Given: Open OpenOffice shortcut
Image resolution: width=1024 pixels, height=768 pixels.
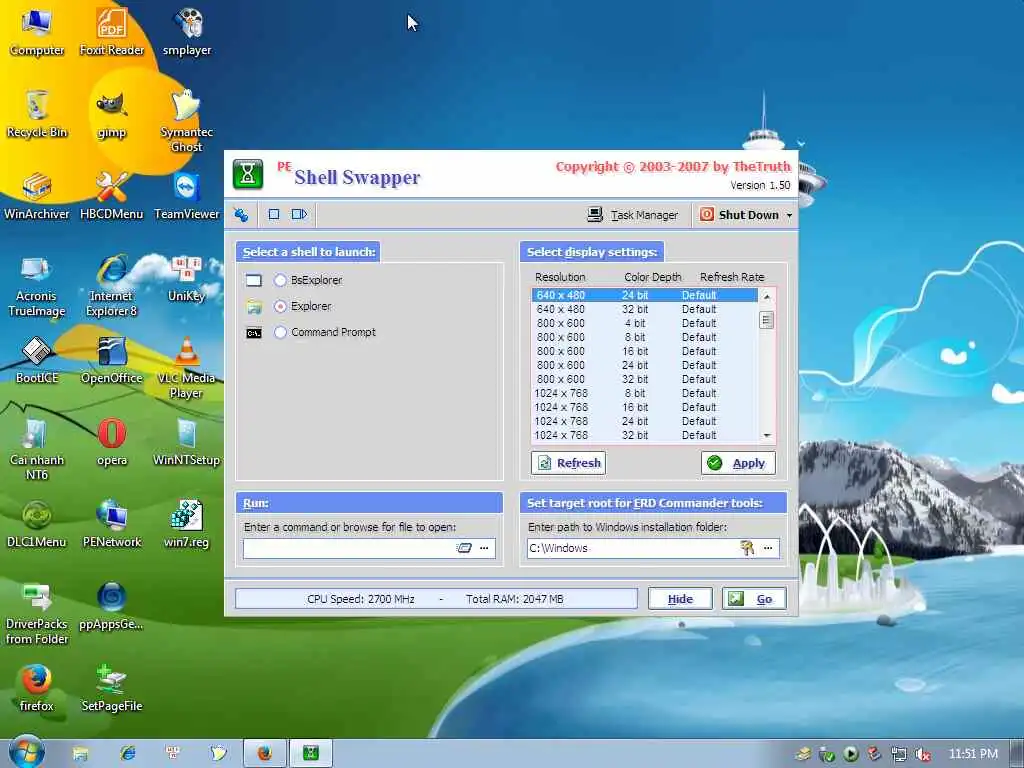Looking at the screenshot, I should [x=112, y=360].
